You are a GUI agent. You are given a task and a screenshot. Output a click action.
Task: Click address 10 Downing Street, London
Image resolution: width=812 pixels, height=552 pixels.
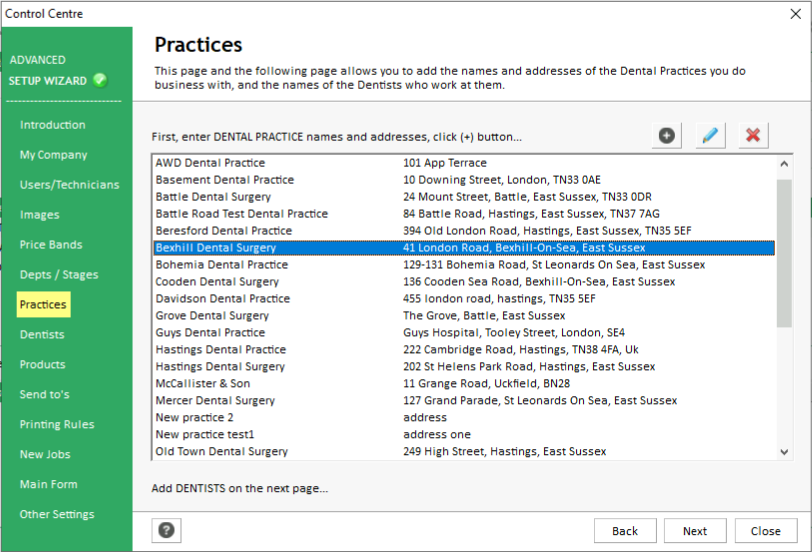502,180
